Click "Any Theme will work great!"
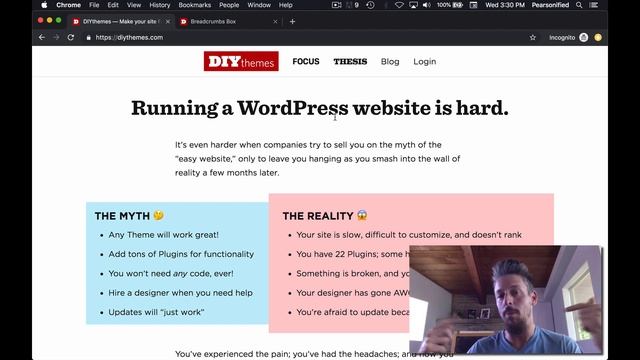 pyautogui.click(x=163, y=235)
